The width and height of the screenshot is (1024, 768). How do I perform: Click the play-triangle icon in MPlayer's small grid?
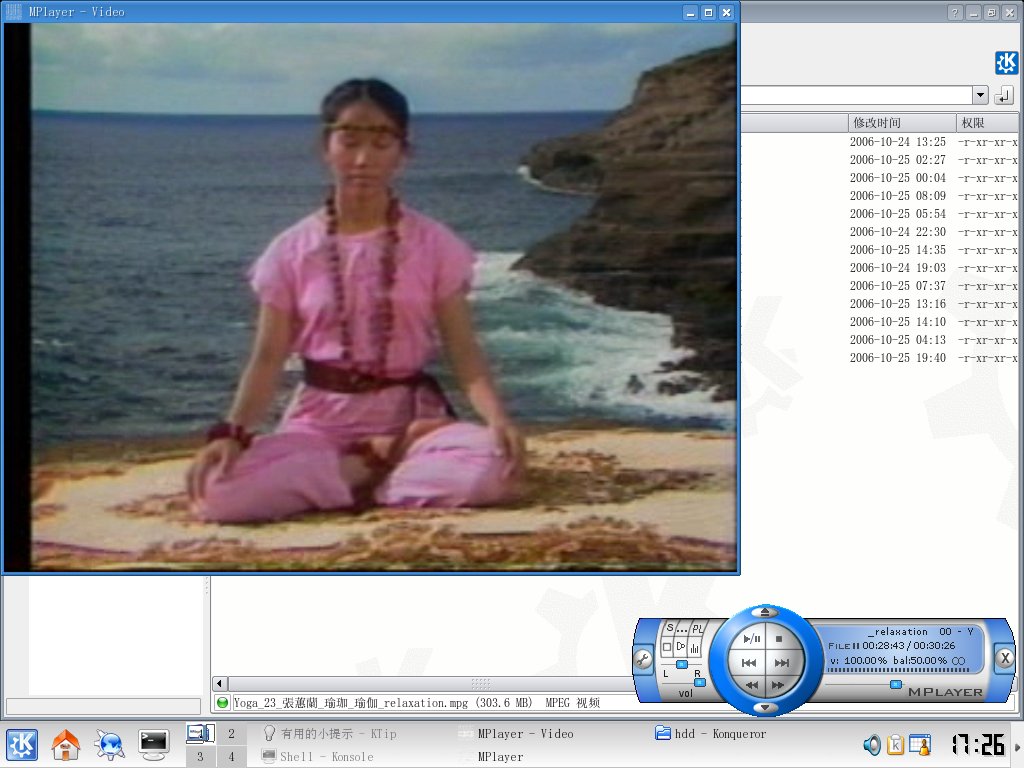click(x=680, y=647)
